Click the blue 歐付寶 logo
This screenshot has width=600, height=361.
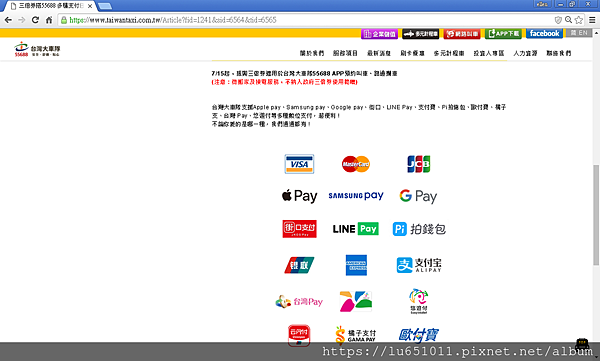[x=419, y=335]
